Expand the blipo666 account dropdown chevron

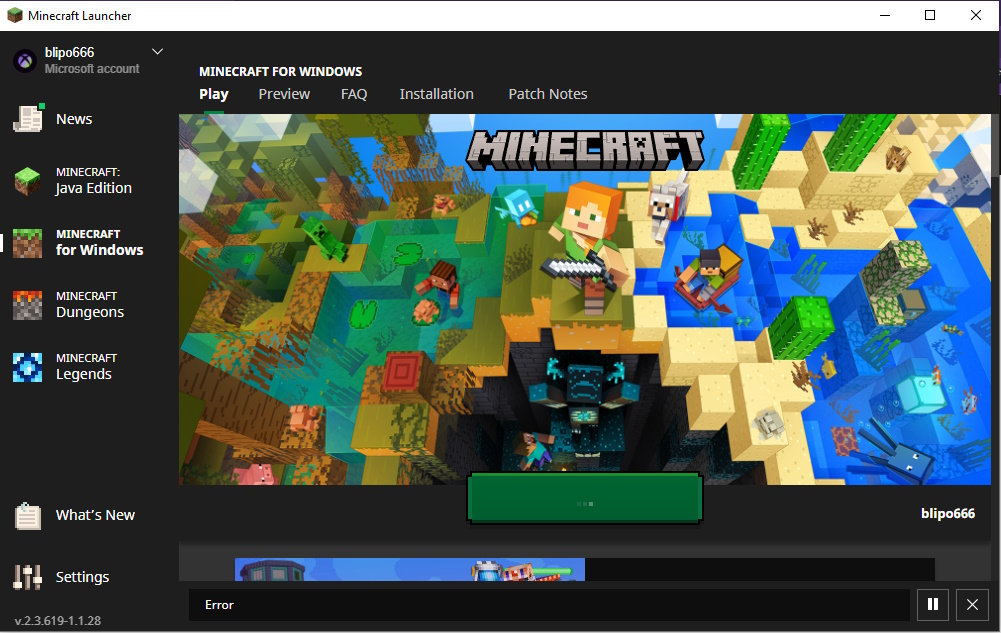(x=157, y=52)
